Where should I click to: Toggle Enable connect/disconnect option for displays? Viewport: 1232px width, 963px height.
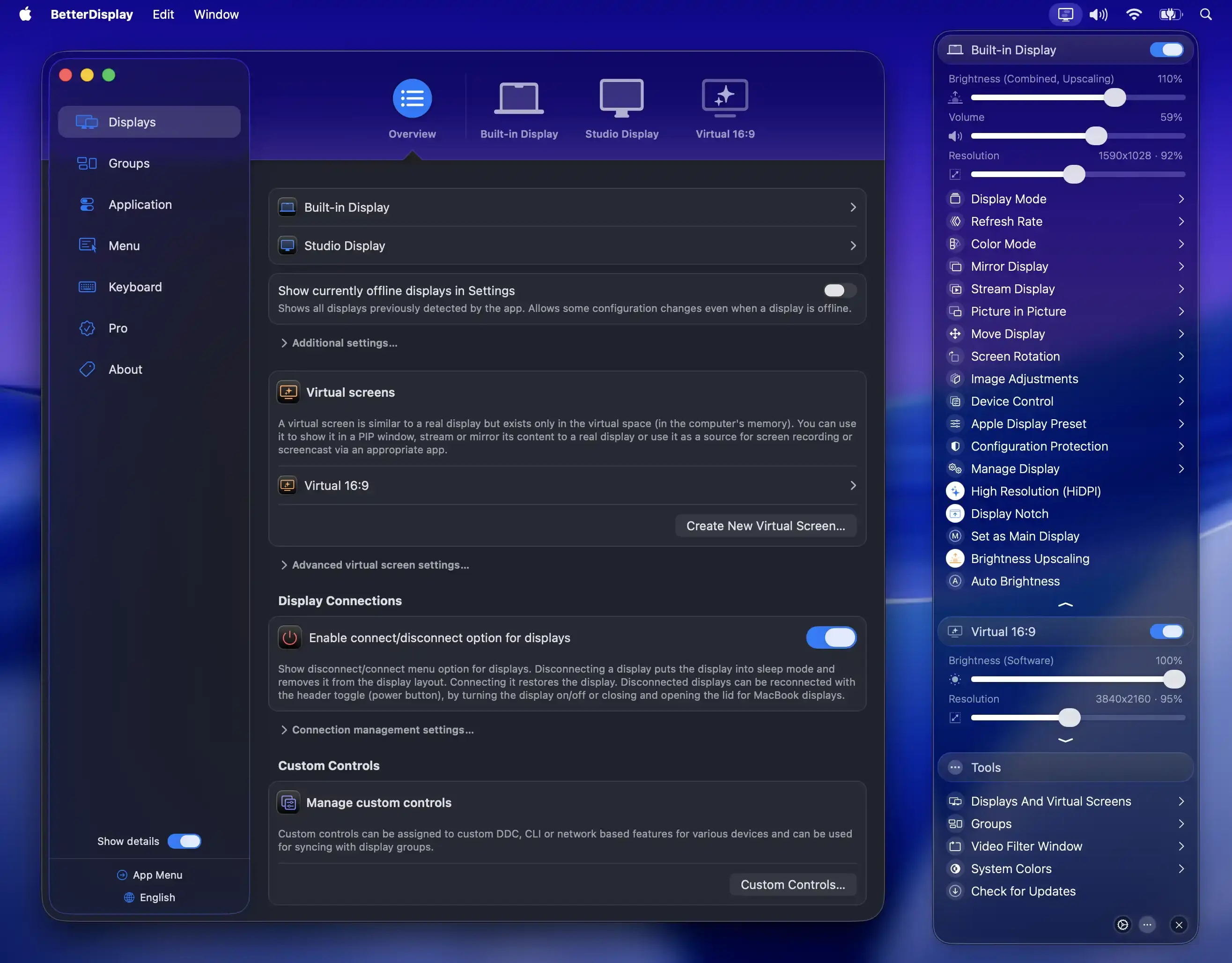pos(831,637)
